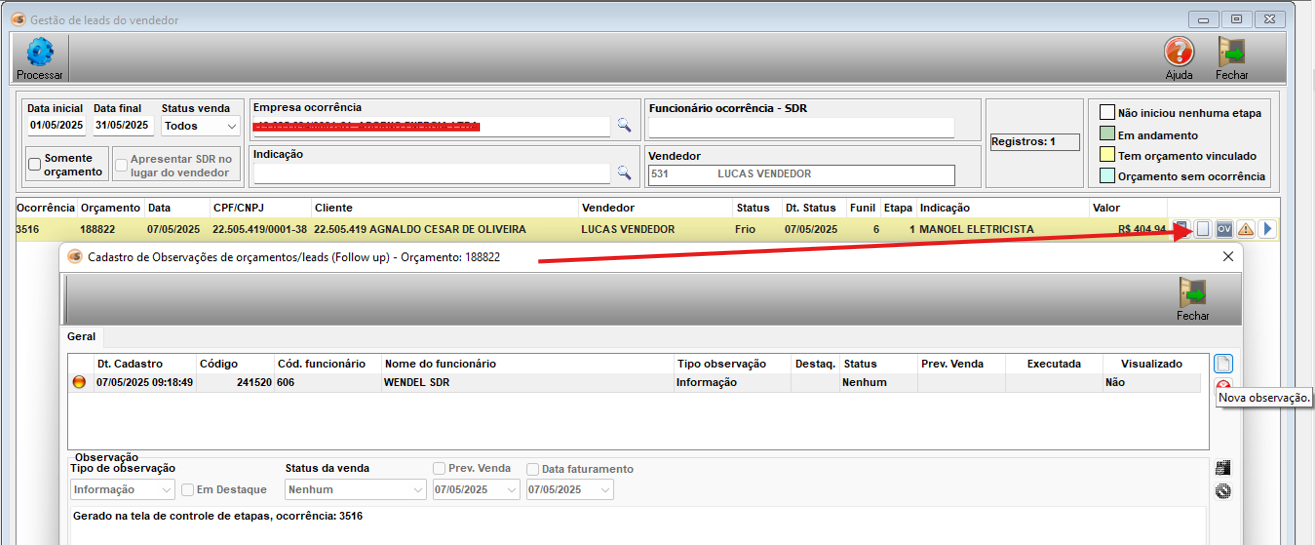Click the OV icon in lead row
Viewport: 1315px width, 545px height.
(1224, 229)
